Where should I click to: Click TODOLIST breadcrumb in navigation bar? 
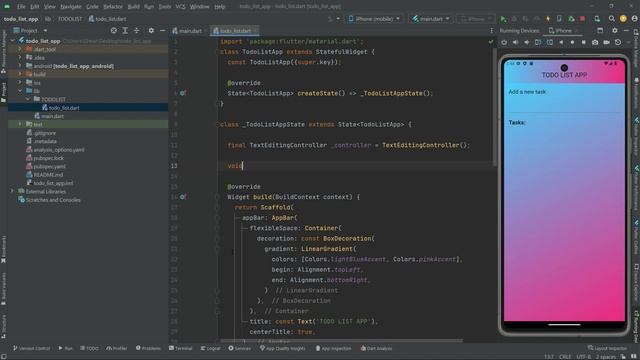[69, 19]
